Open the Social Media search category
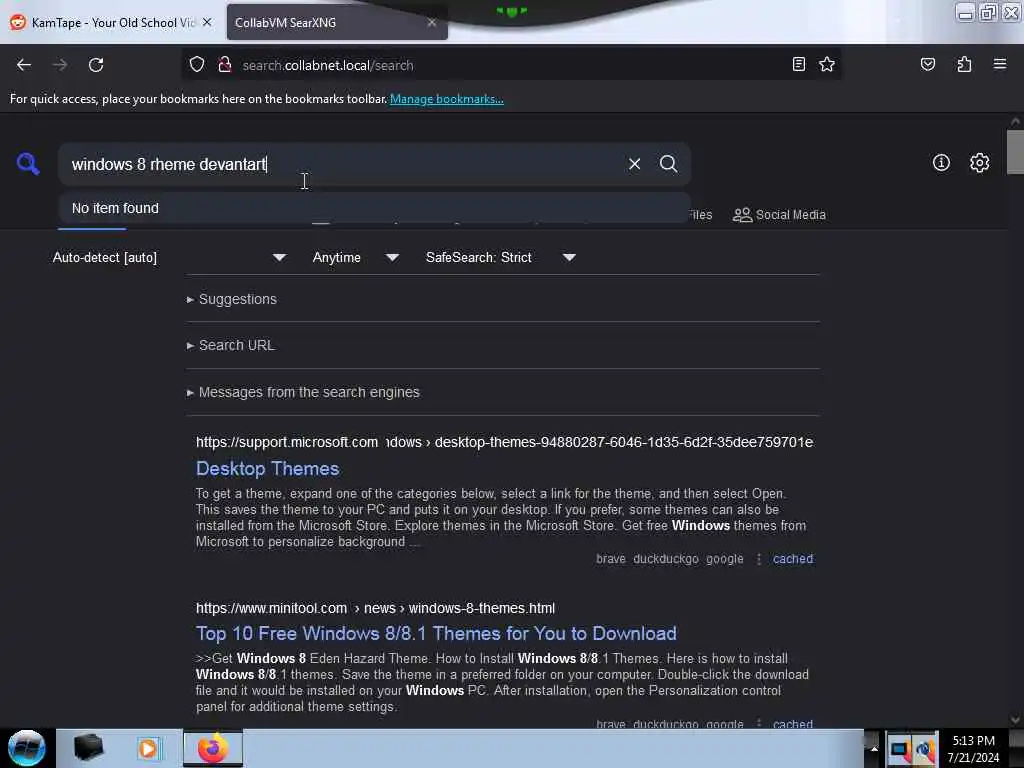The width and height of the screenshot is (1024, 768). coord(779,215)
